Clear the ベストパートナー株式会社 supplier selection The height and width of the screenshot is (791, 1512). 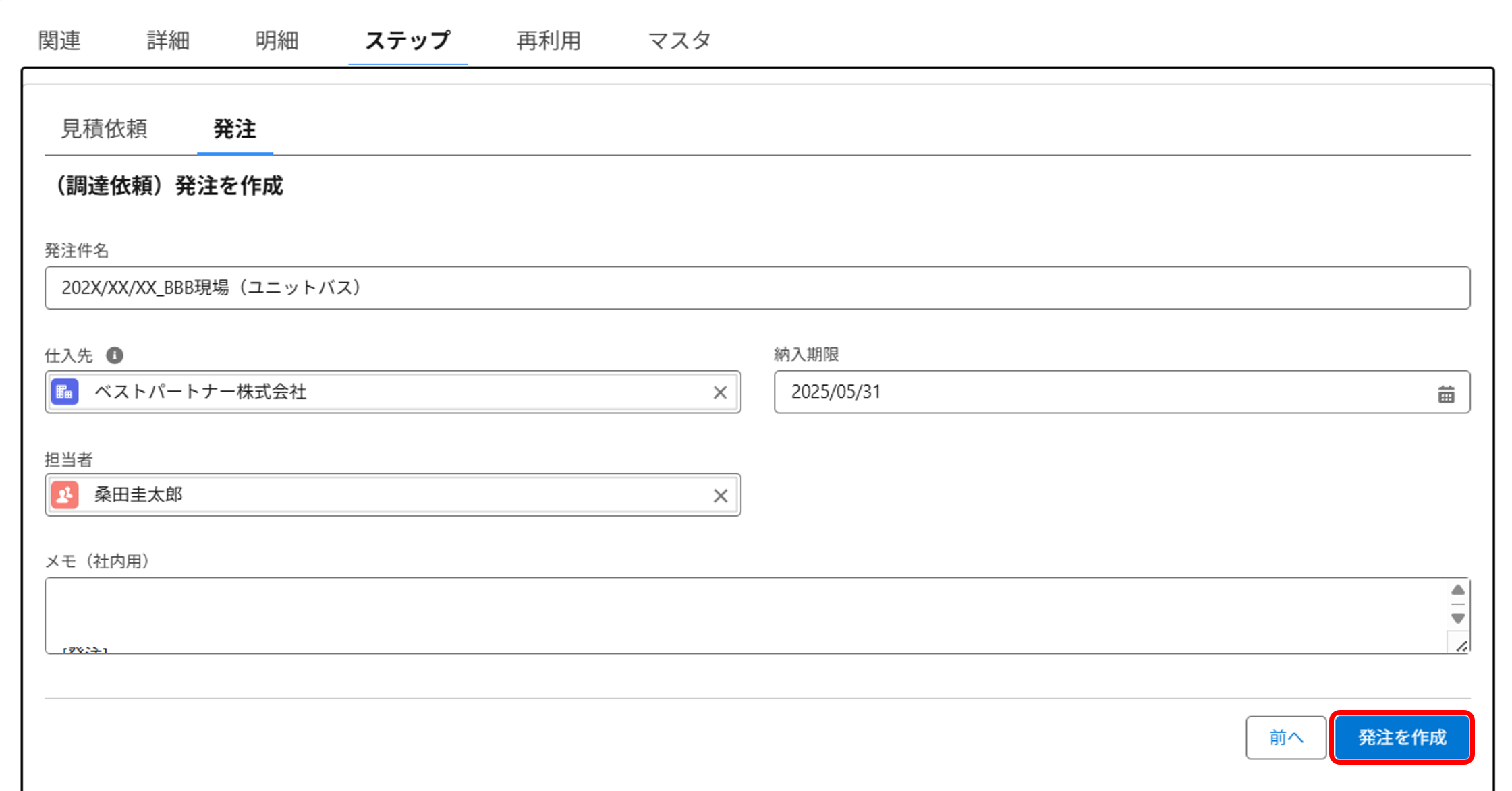(x=720, y=392)
